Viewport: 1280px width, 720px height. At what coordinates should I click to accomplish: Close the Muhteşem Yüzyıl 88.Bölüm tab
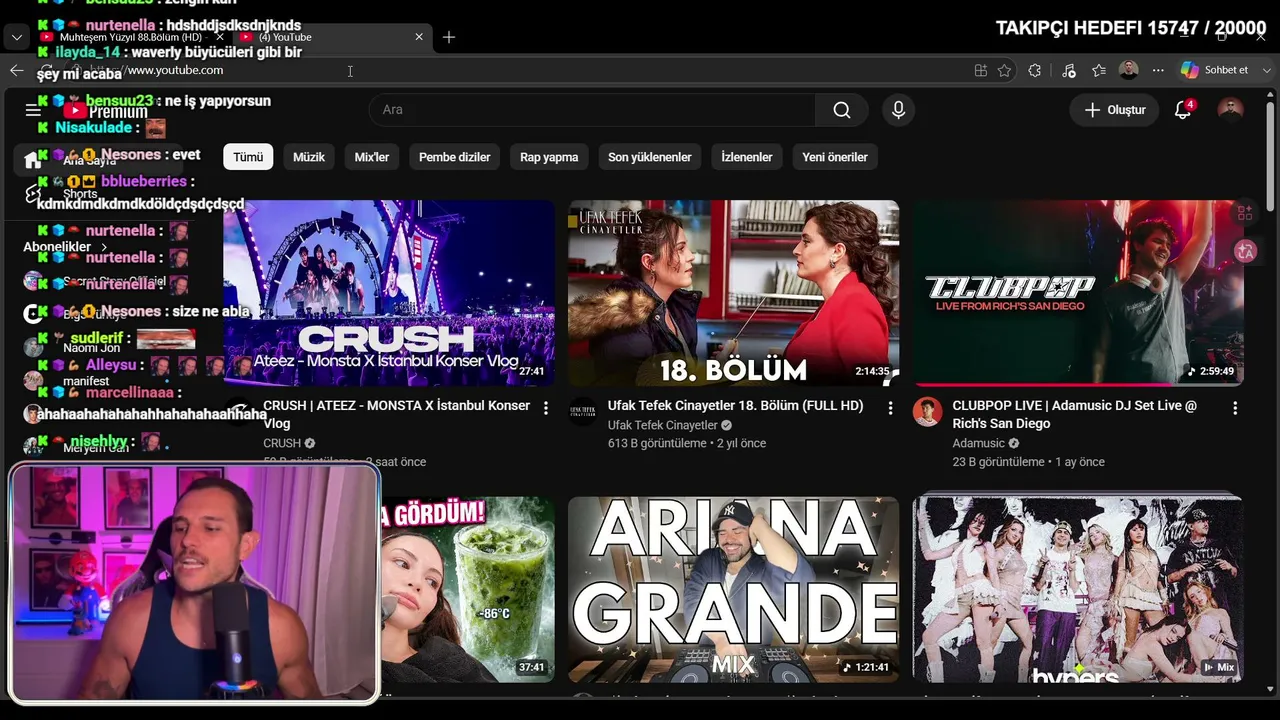click(x=220, y=37)
